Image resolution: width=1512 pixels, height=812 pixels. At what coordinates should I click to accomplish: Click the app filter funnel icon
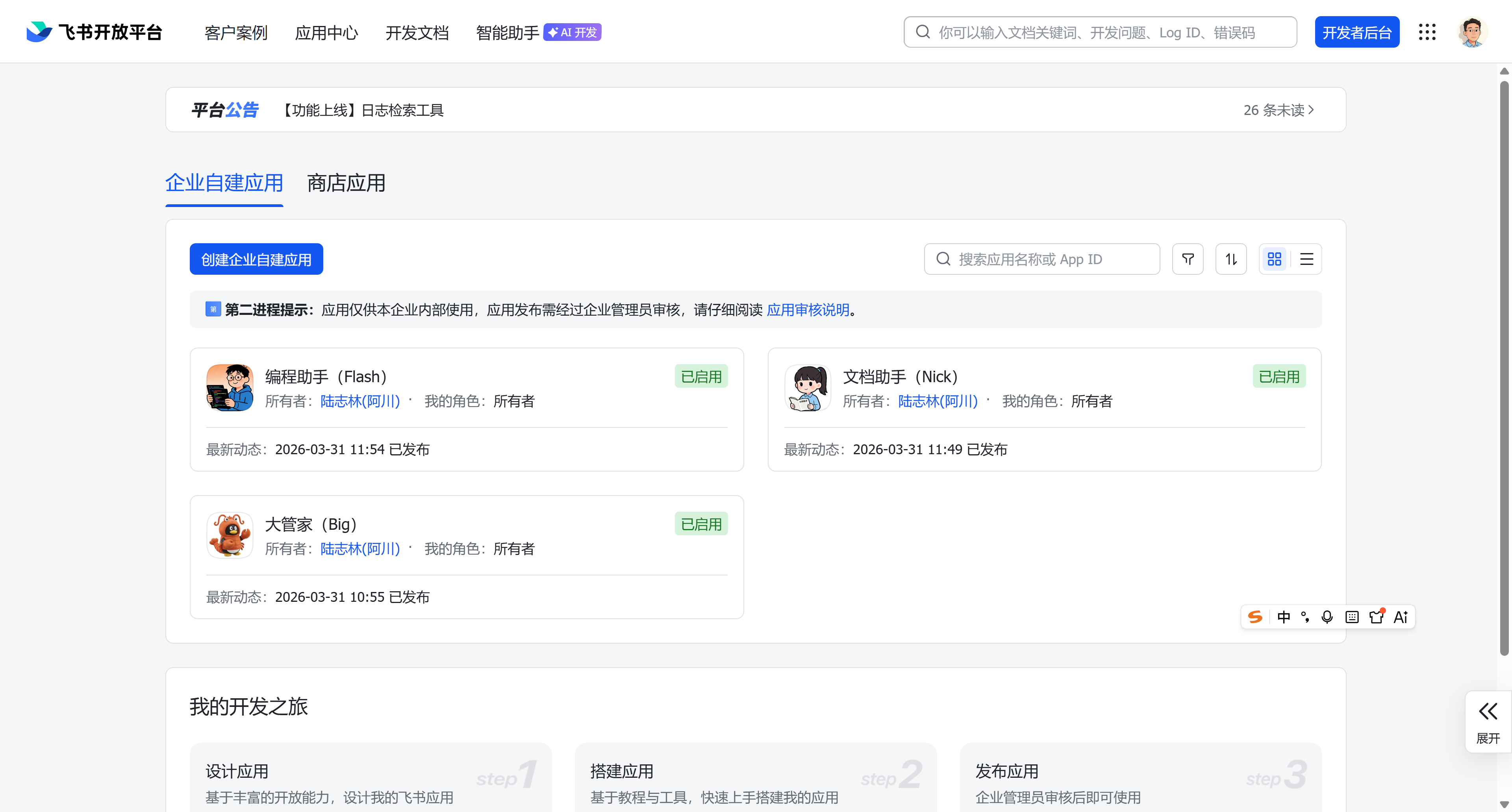coord(1188,259)
